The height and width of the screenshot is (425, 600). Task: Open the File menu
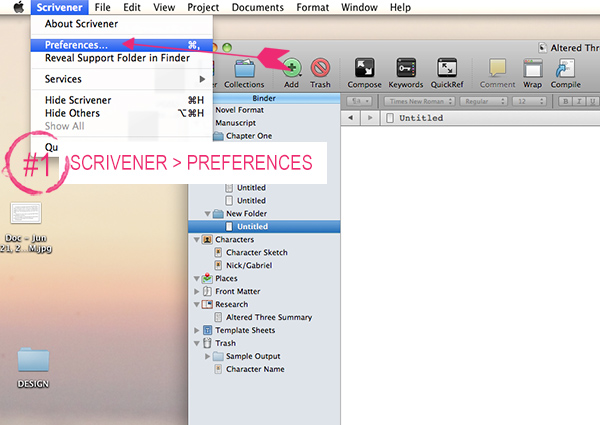pos(103,7)
